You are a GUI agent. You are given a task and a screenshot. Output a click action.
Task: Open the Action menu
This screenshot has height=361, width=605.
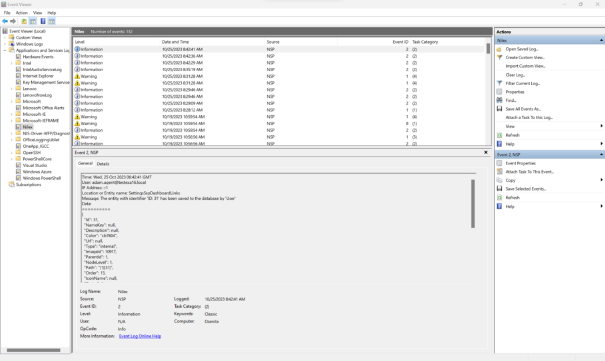22,13
